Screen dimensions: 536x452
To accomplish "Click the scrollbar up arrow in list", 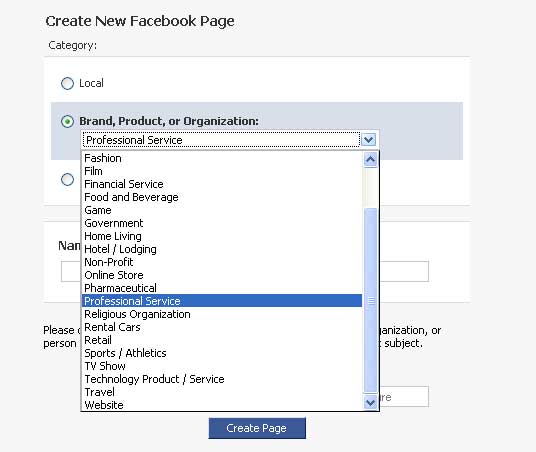I will 371,160.
